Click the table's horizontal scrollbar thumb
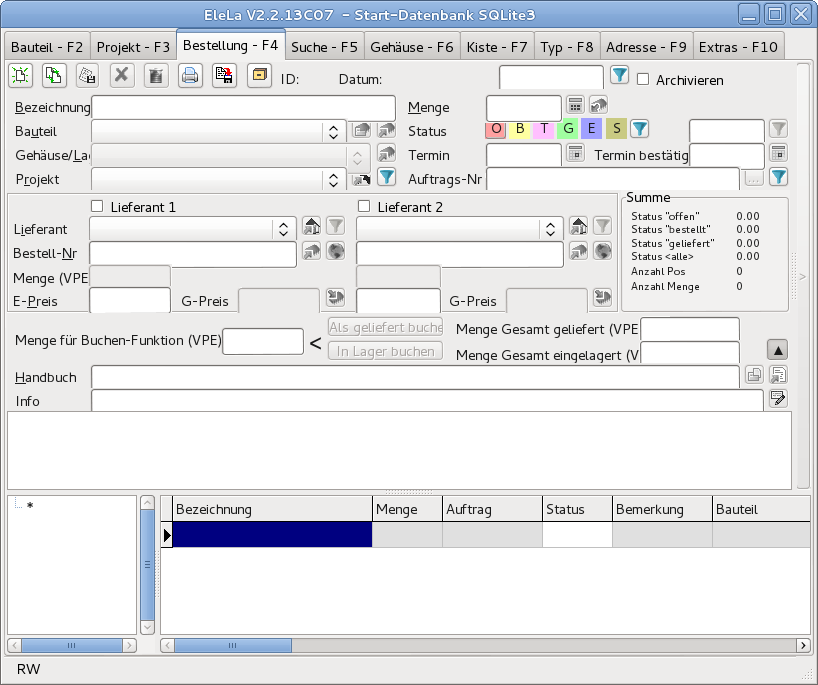The height and width of the screenshot is (685, 818). 233,645
